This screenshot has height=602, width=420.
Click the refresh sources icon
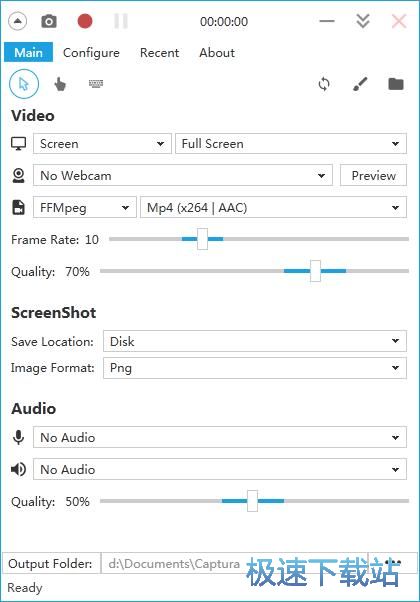[324, 84]
